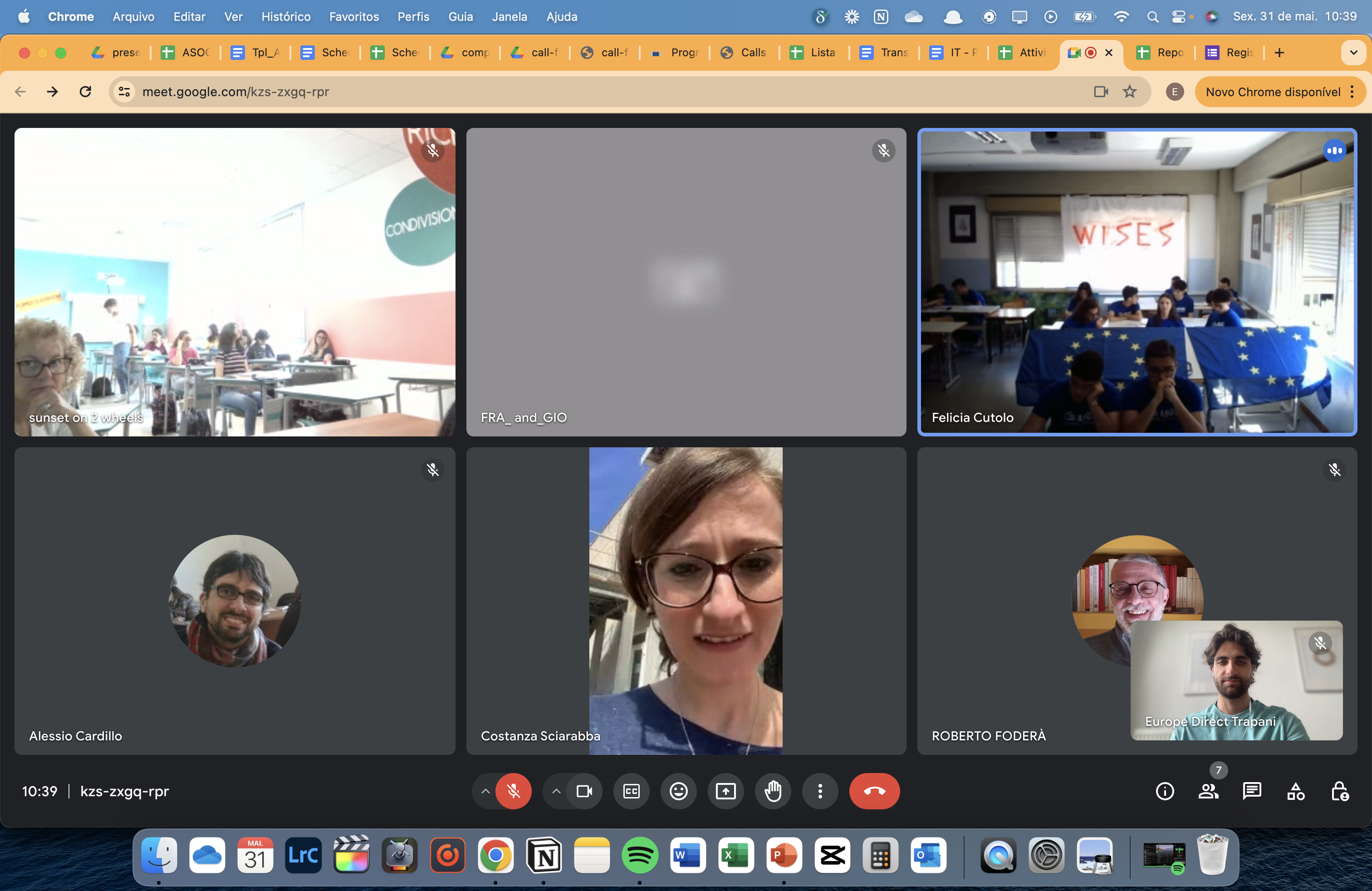Click the FRA_ and_GIO video tile
Screen dimensions: 1372x891
[x=686, y=282]
